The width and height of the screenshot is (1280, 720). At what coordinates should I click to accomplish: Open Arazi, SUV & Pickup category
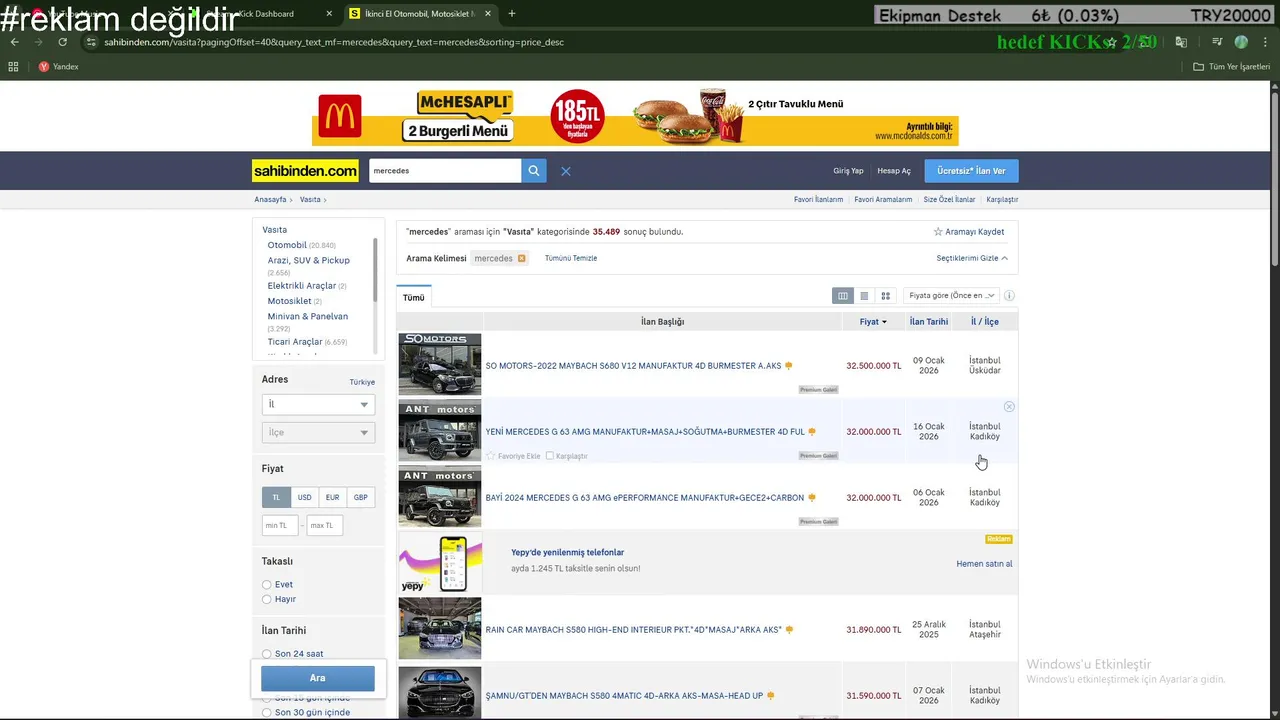coord(308,260)
